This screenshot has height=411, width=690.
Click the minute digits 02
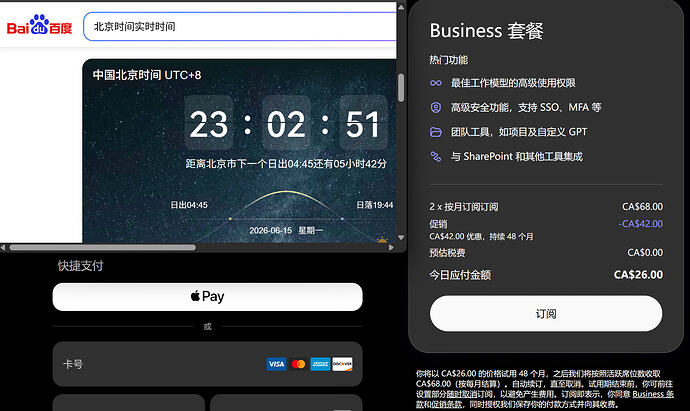pos(286,124)
